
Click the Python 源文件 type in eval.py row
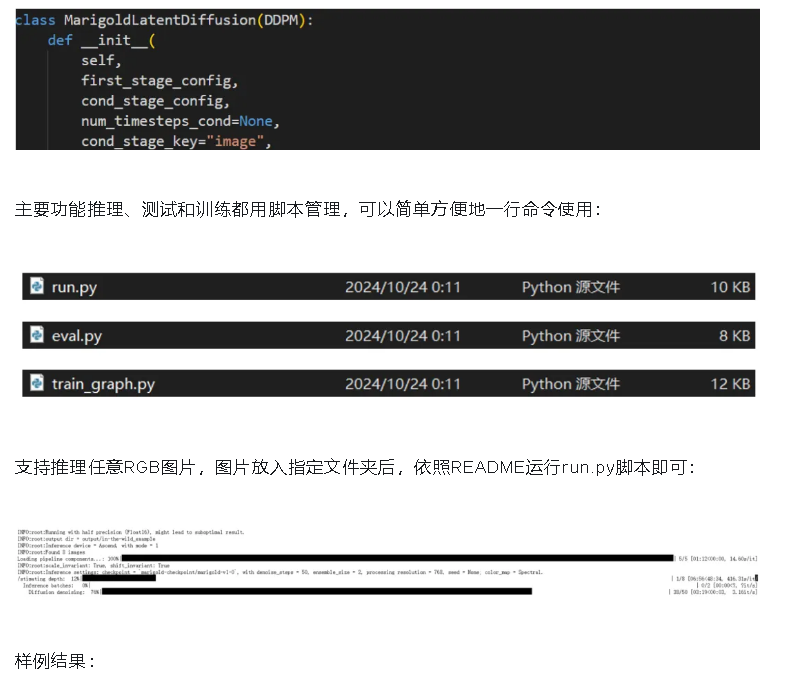pyautogui.click(x=570, y=336)
